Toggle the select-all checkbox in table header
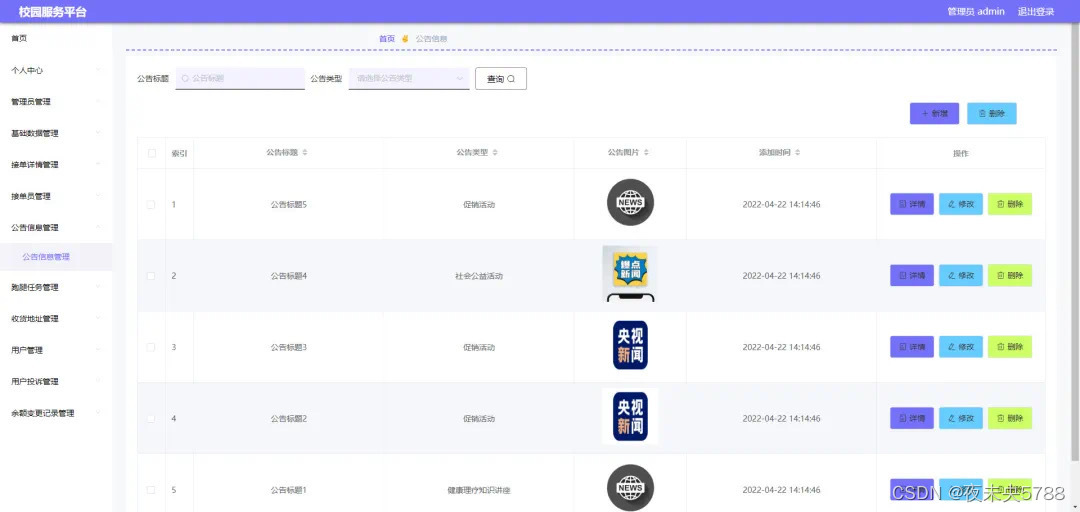 pos(152,153)
